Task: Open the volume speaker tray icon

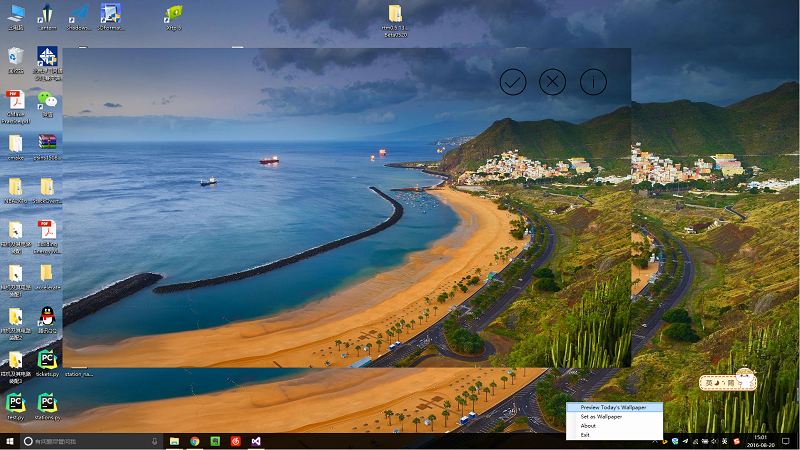Action: click(x=714, y=441)
